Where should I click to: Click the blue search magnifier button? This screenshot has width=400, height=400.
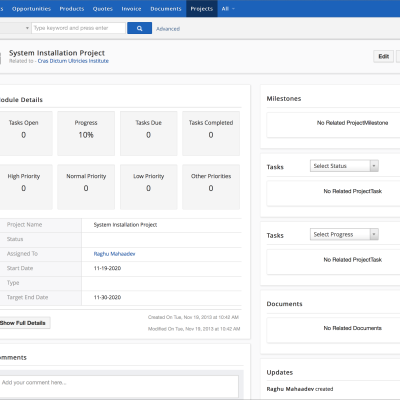pyautogui.click(x=139, y=28)
